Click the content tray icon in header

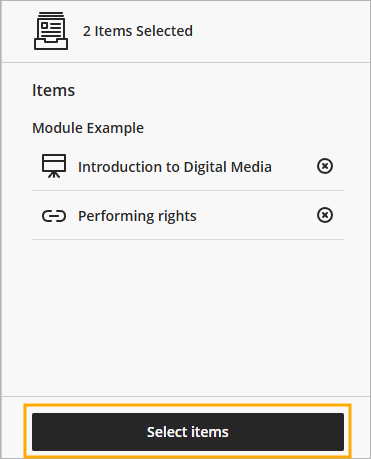point(51,31)
